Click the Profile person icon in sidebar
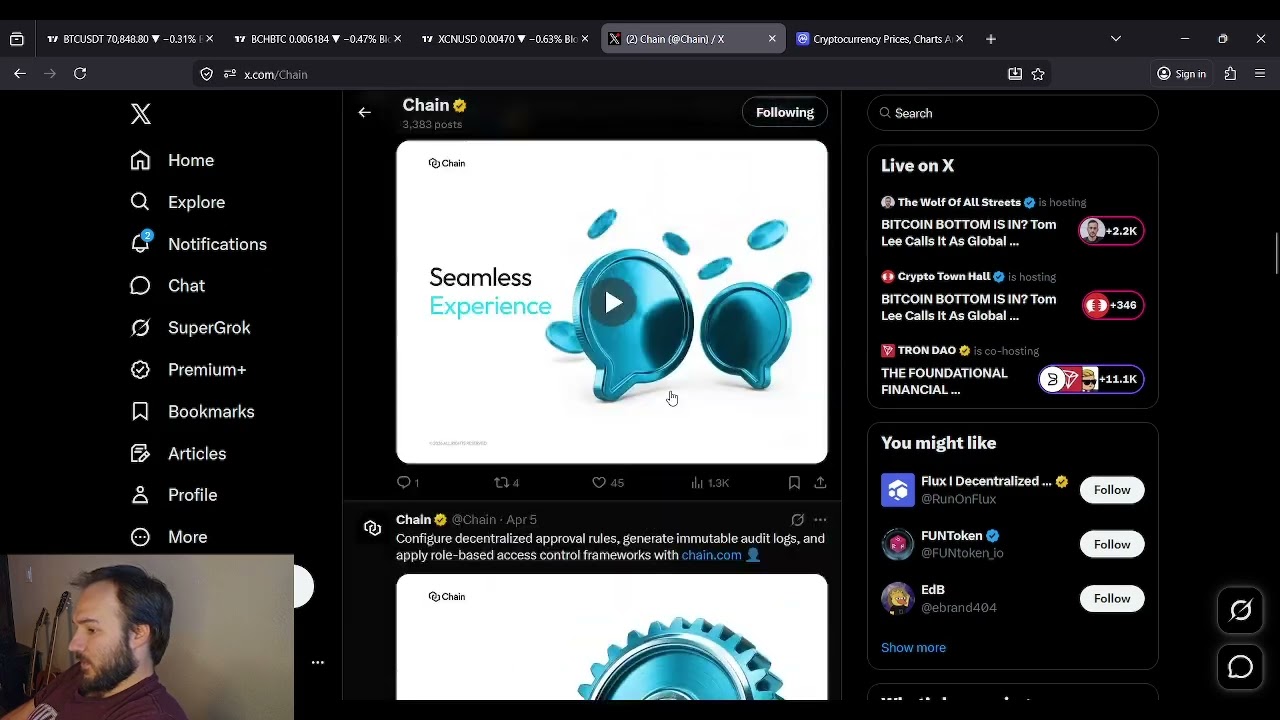Image resolution: width=1280 pixels, height=720 pixels. click(141, 495)
